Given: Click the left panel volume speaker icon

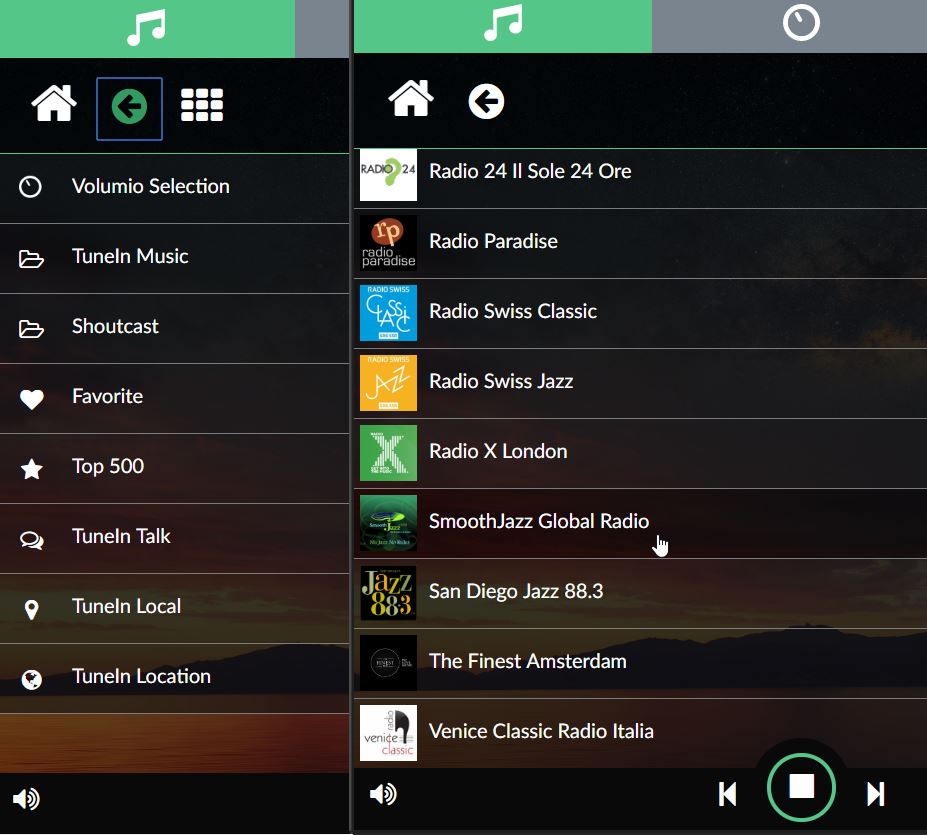Looking at the screenshot, I should (26, 799).
